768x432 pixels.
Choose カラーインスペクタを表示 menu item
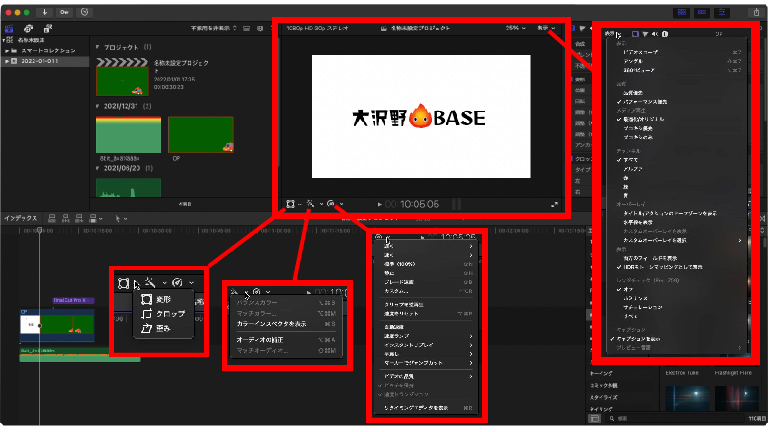[286, 324]
